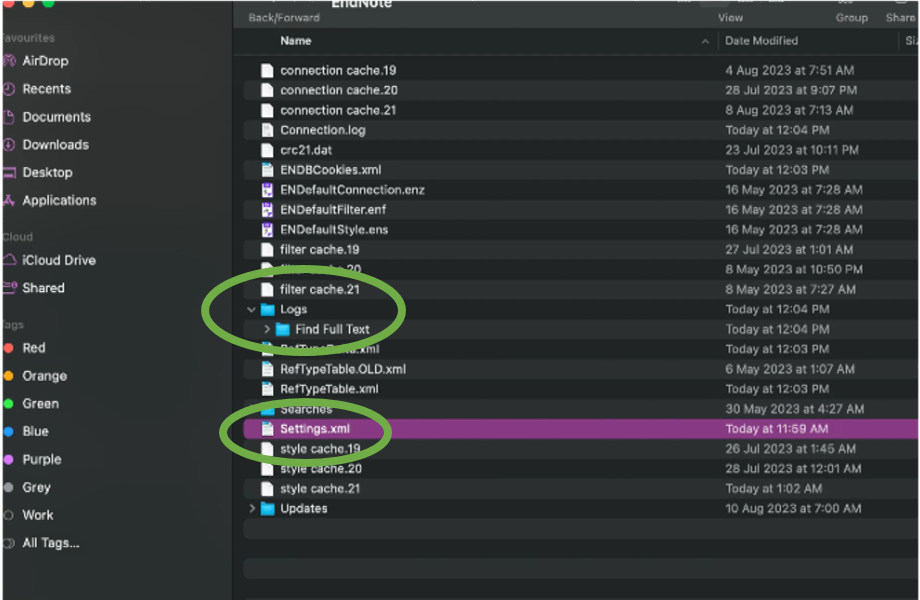Filter by the Red tag
Viewport: 920px width, 600px height.
point(33,348)
